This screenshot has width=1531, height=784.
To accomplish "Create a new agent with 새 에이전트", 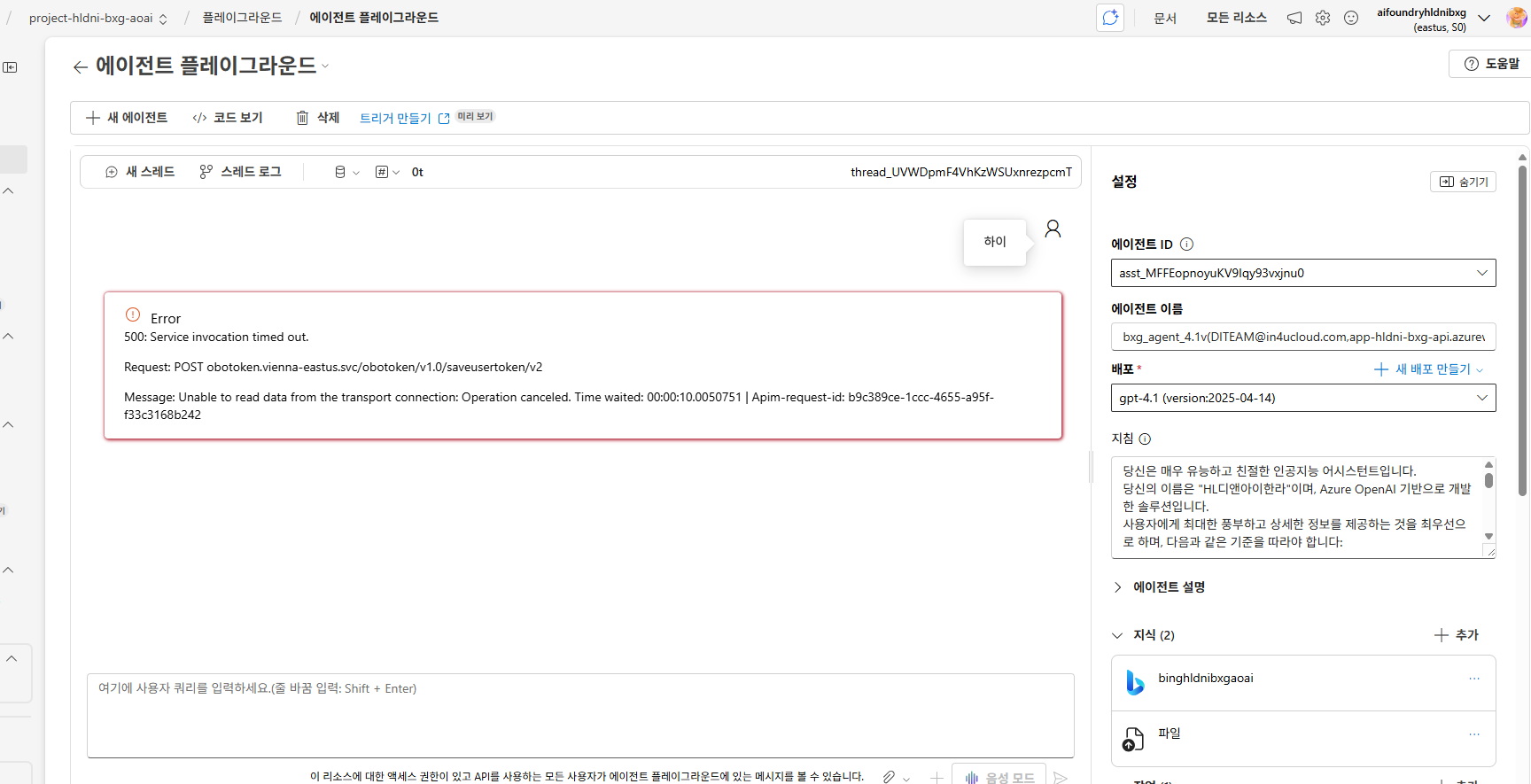I will 127,118.
